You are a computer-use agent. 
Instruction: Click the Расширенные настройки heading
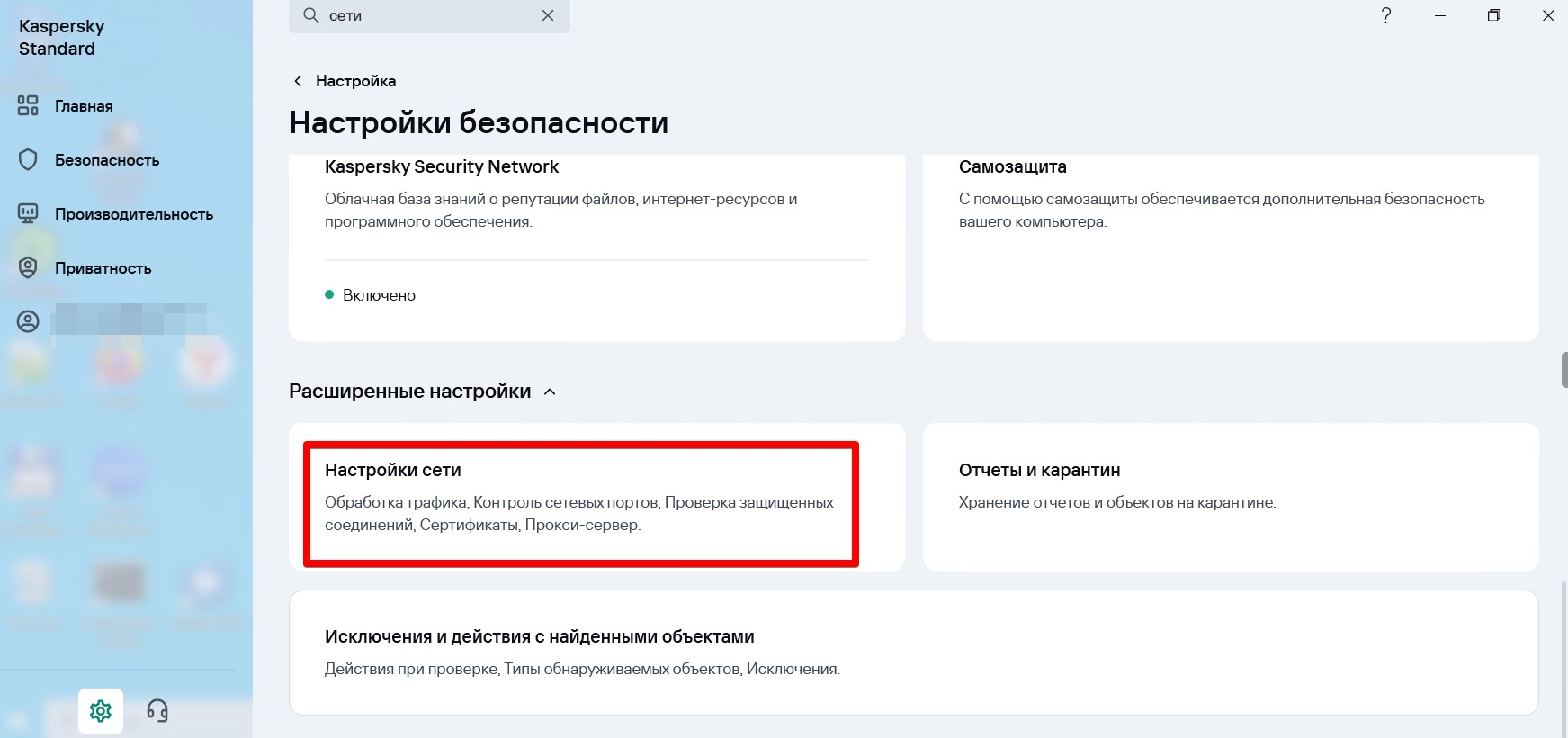click(x=410, y=391)
